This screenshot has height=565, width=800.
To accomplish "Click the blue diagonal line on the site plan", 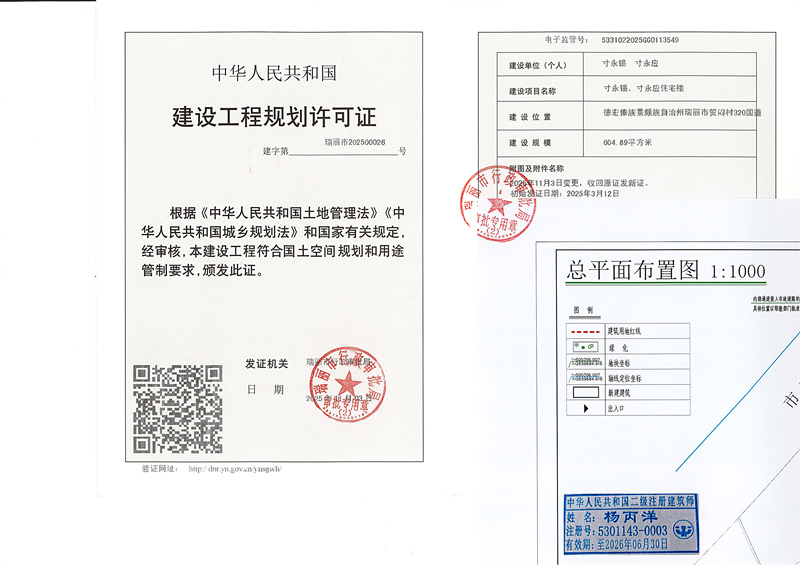I will (x=738, y=401).
